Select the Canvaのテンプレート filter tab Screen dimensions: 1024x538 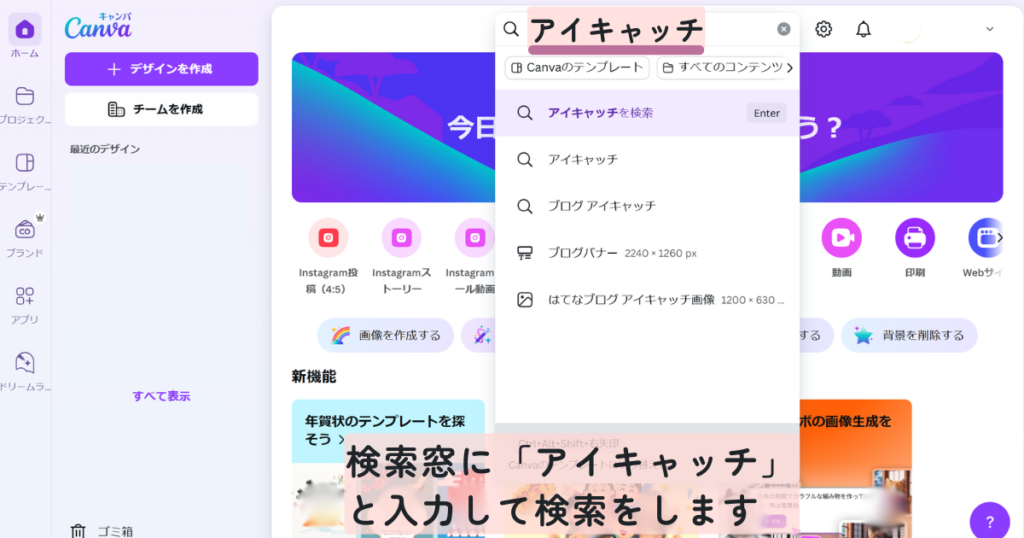(577, 68)
